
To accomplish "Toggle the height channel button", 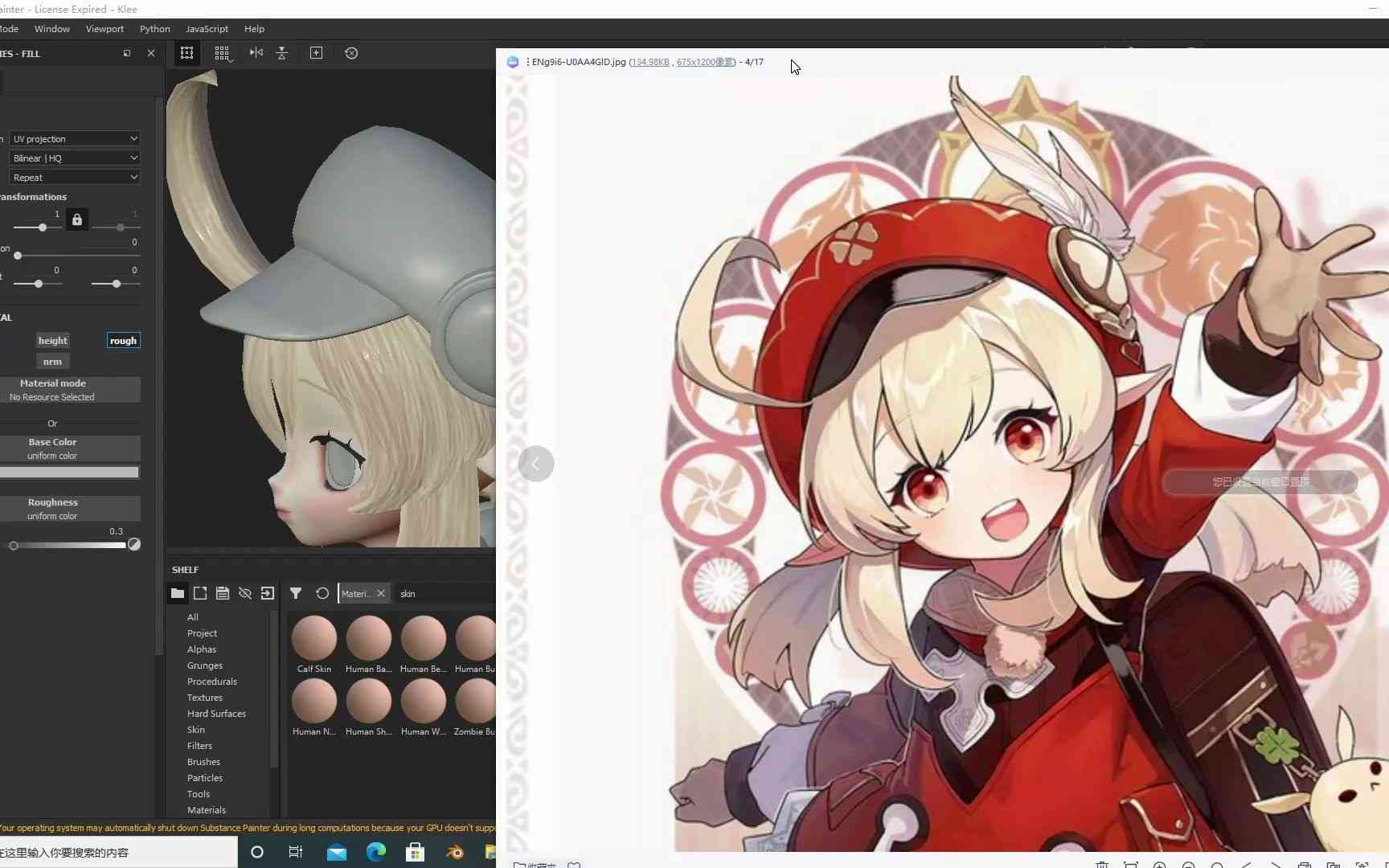I will (x=53, y=341).
